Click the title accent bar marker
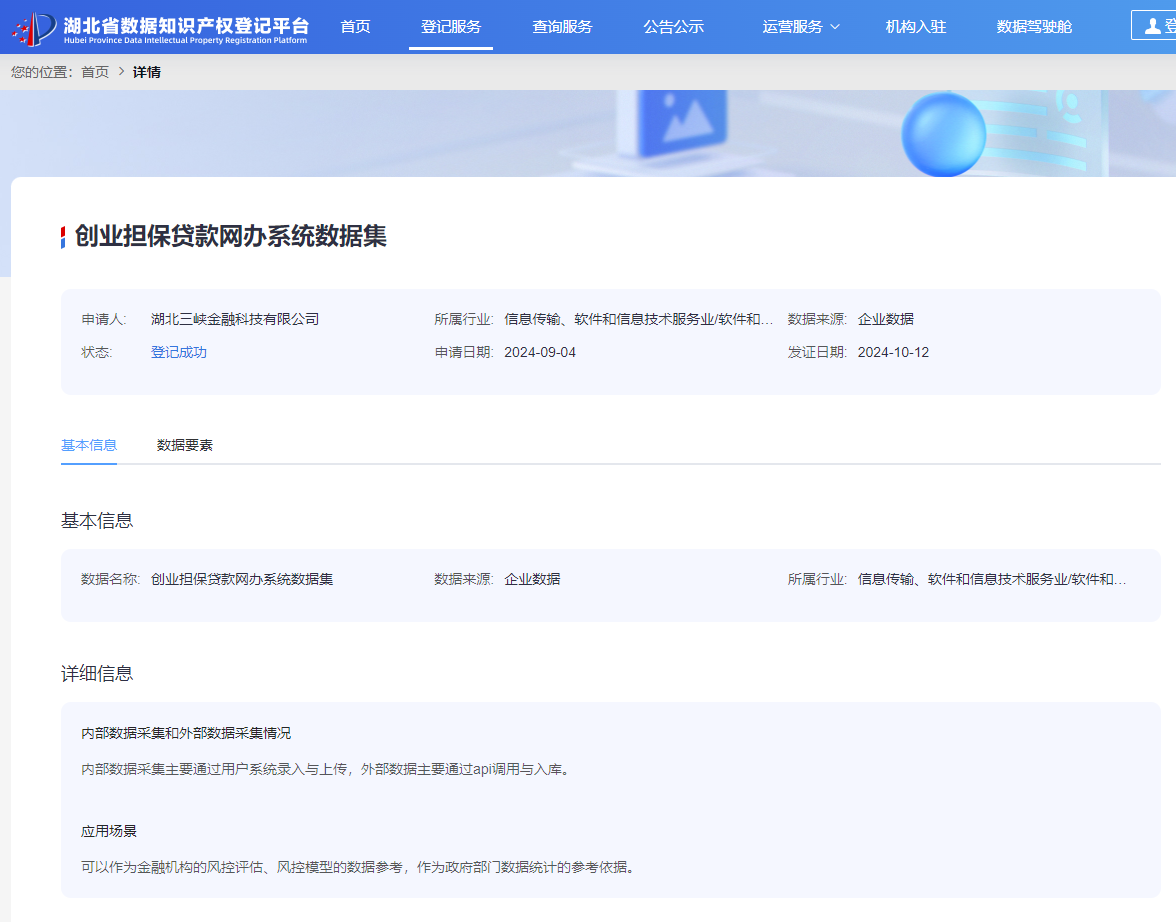The height and width of the screenshot is (922, 1176). [63, 237]
